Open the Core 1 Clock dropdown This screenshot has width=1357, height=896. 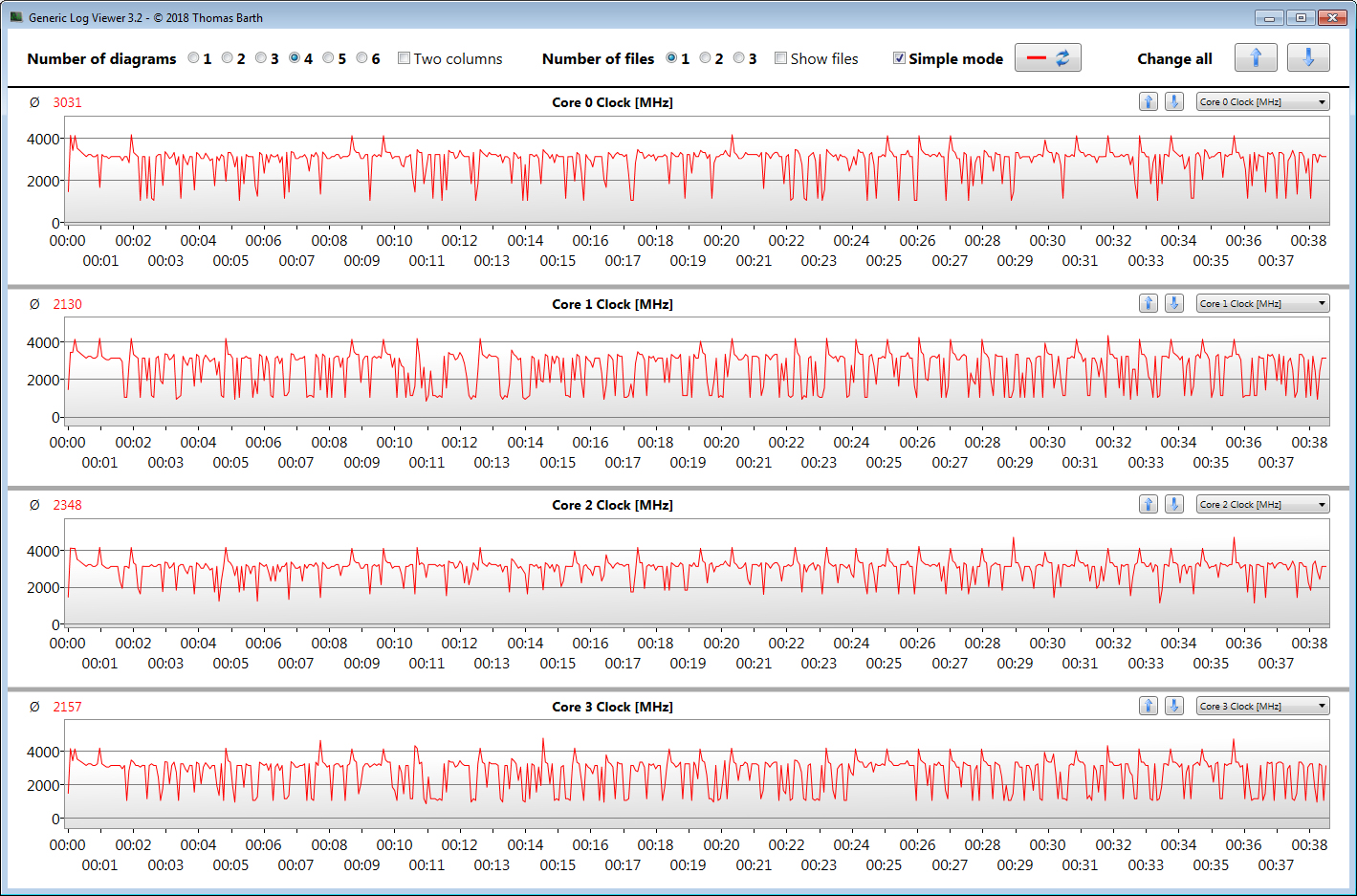coord(1262,303)
